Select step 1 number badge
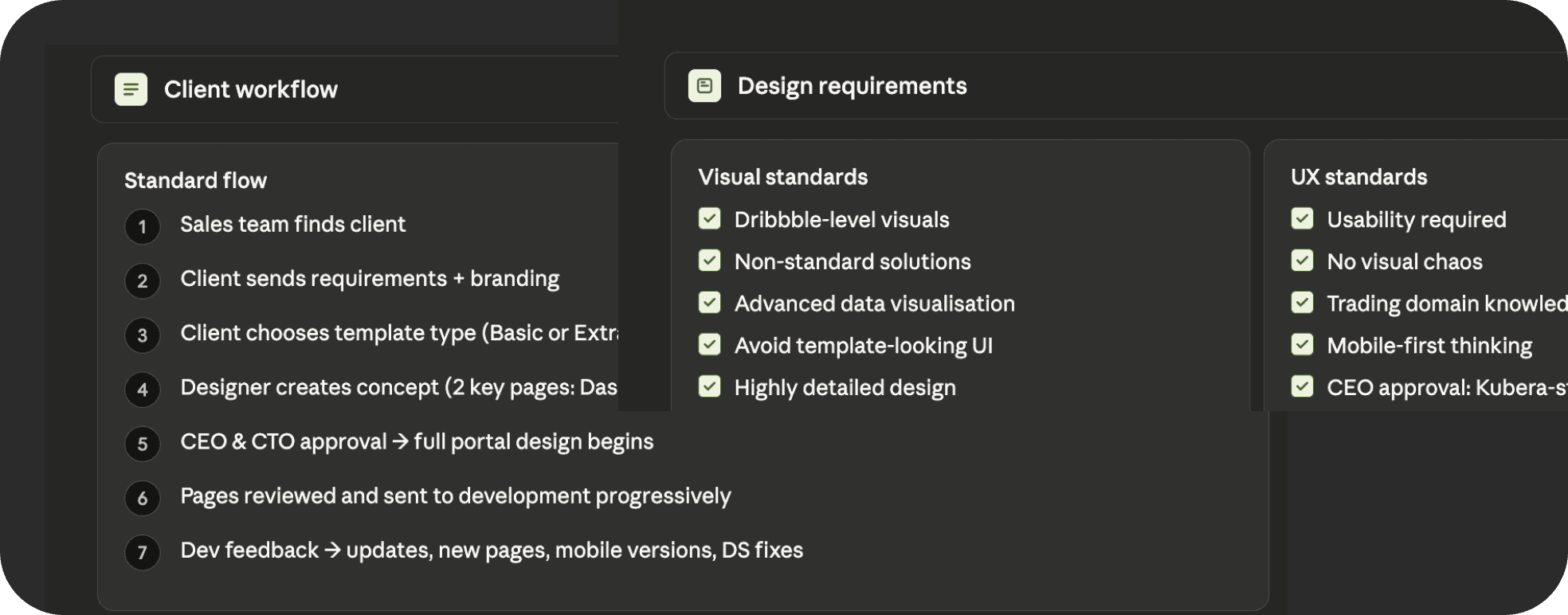This screenshot has height=615, width=1568. [x=143, y=227]
